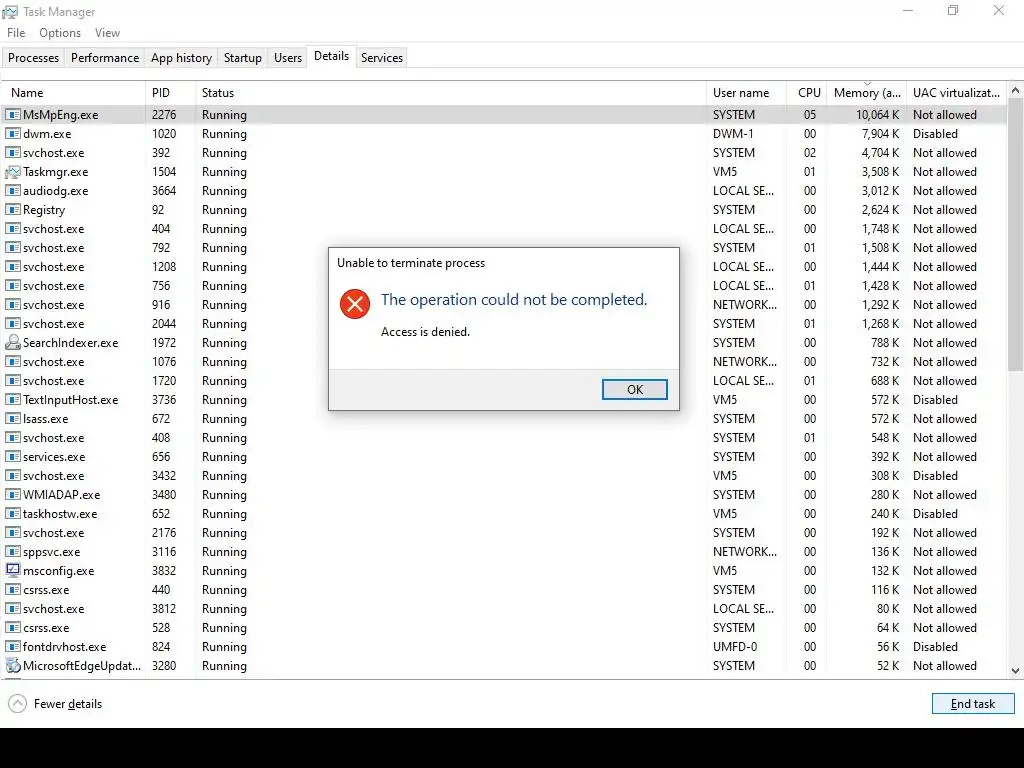
Task: Click the WMIADAP.exe process icon
Action: (x=12, y=494)
